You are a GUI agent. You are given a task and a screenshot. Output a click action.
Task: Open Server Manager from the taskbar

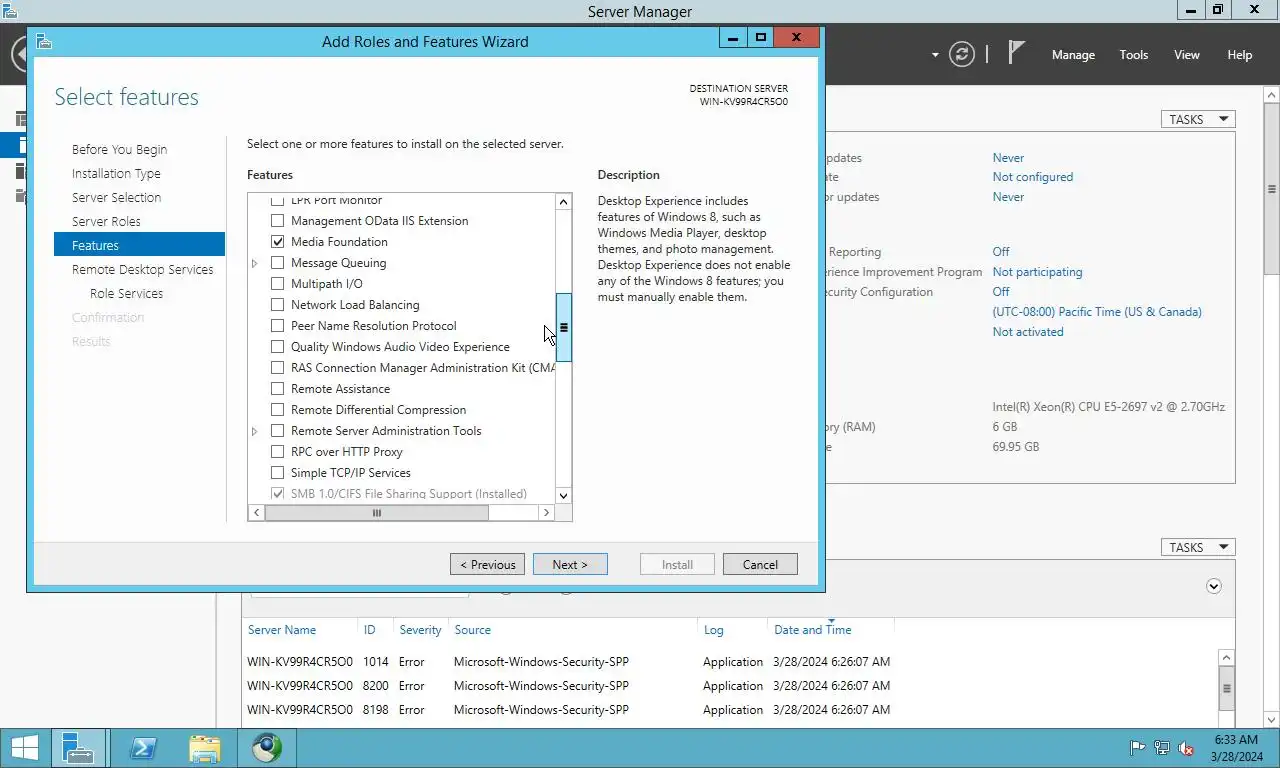tap(78, 748)
